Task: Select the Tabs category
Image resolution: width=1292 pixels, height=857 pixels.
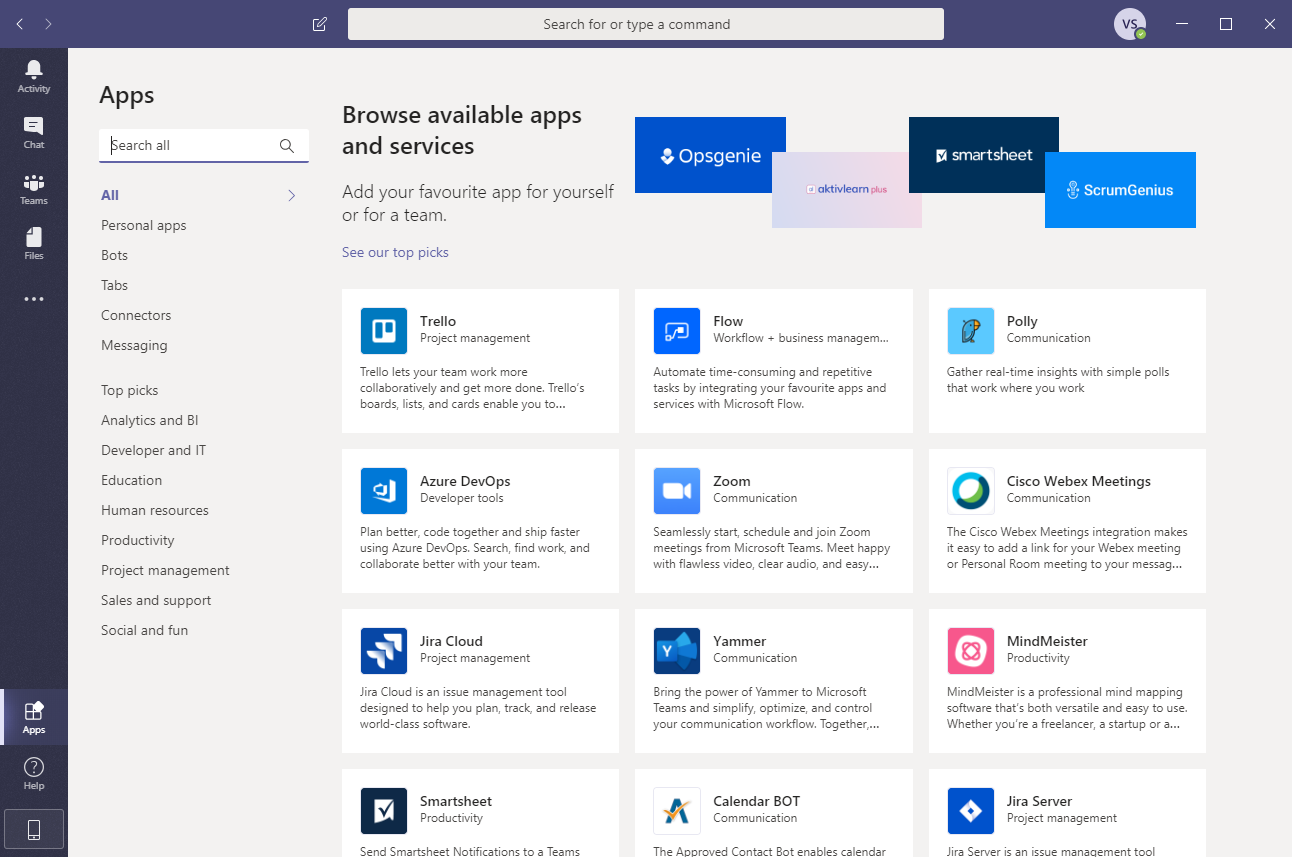Action: [x=115, y=285]
